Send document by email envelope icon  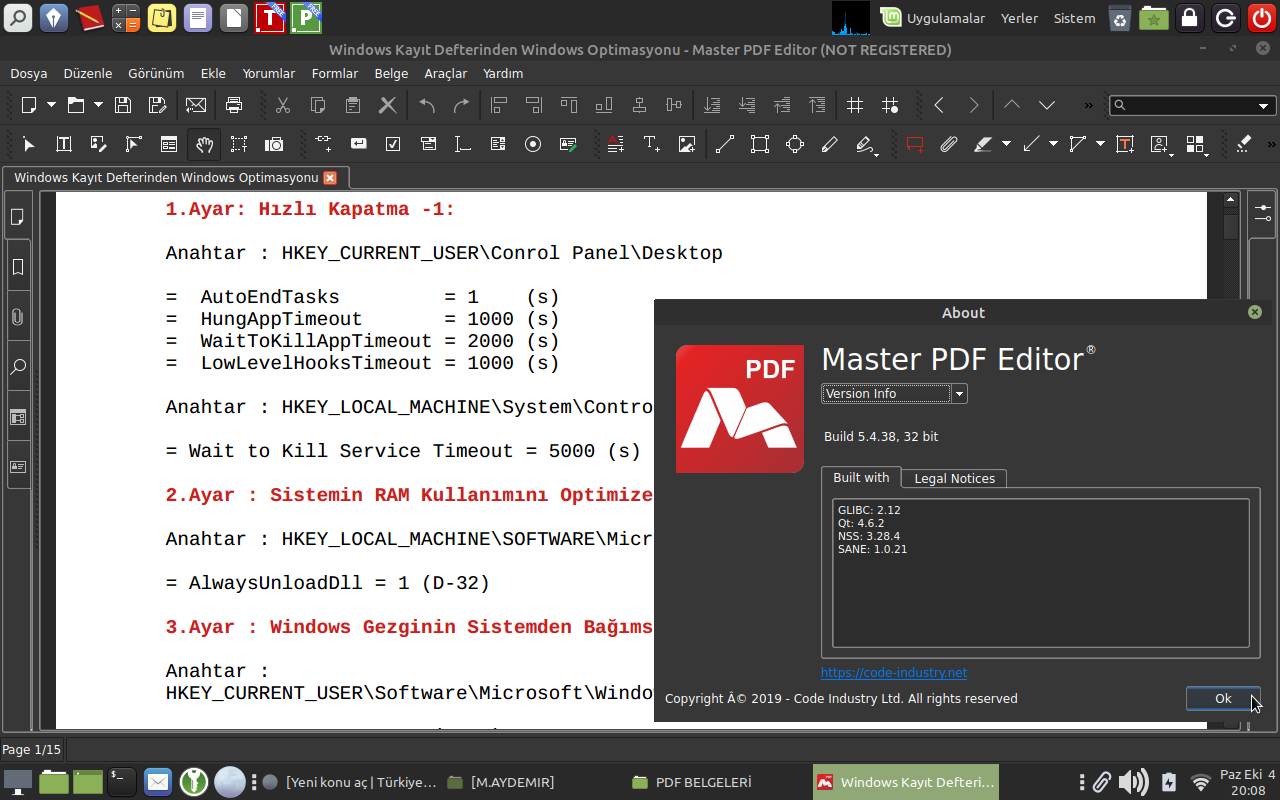coord(195,105)
